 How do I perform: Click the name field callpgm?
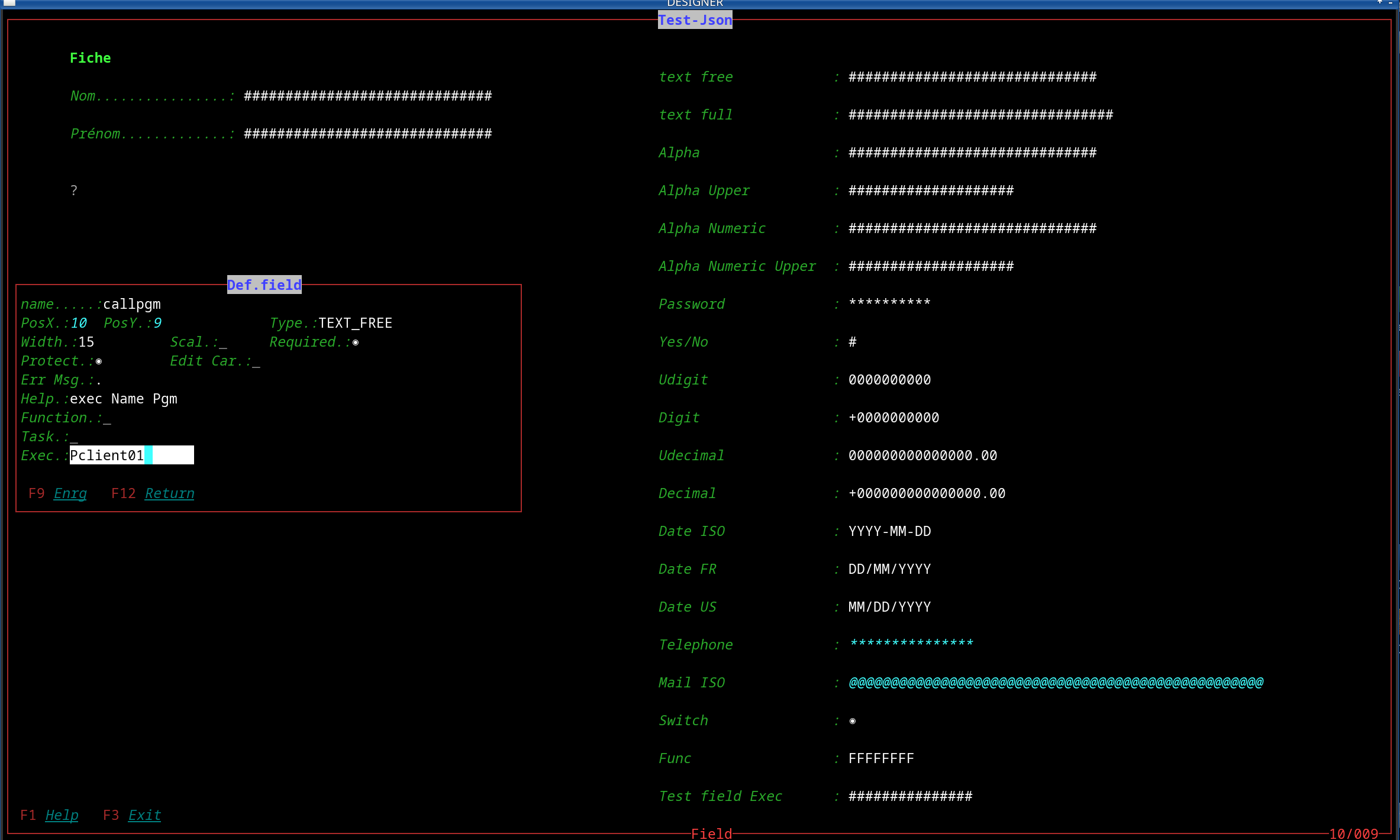coord(132,304)
